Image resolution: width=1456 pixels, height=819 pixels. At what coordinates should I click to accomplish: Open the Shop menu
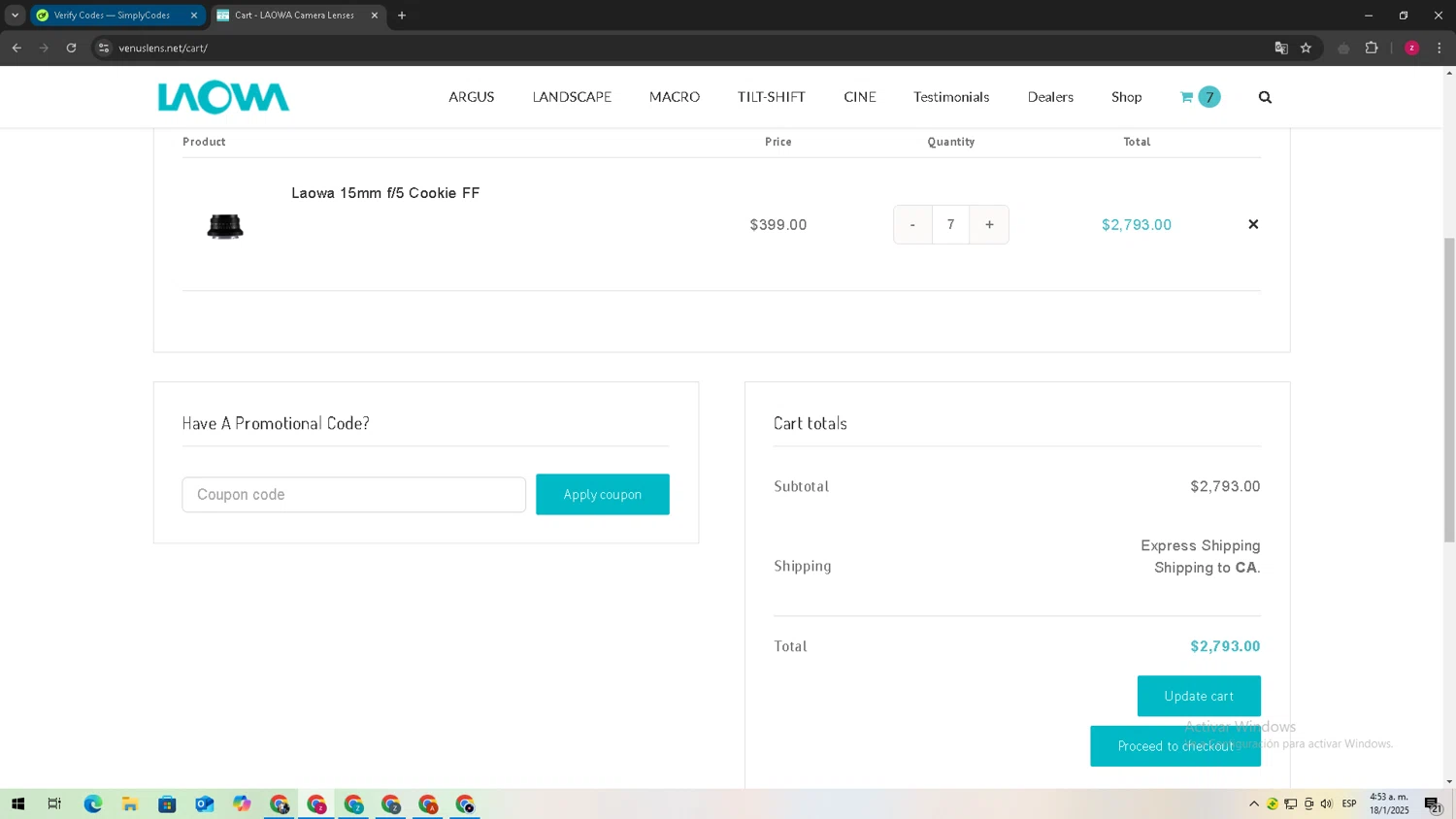(x=1127, y=97)
